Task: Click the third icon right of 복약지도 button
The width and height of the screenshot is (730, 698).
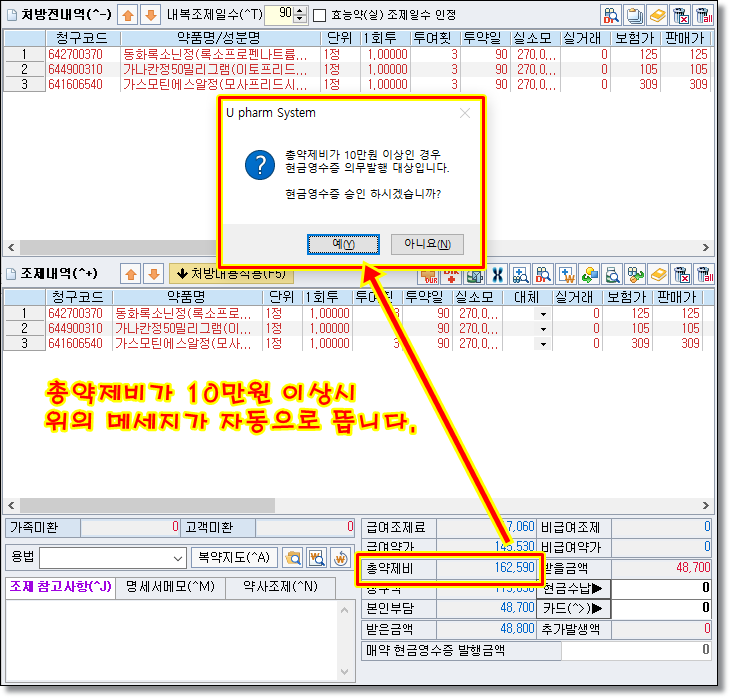Action: point(340,557)
